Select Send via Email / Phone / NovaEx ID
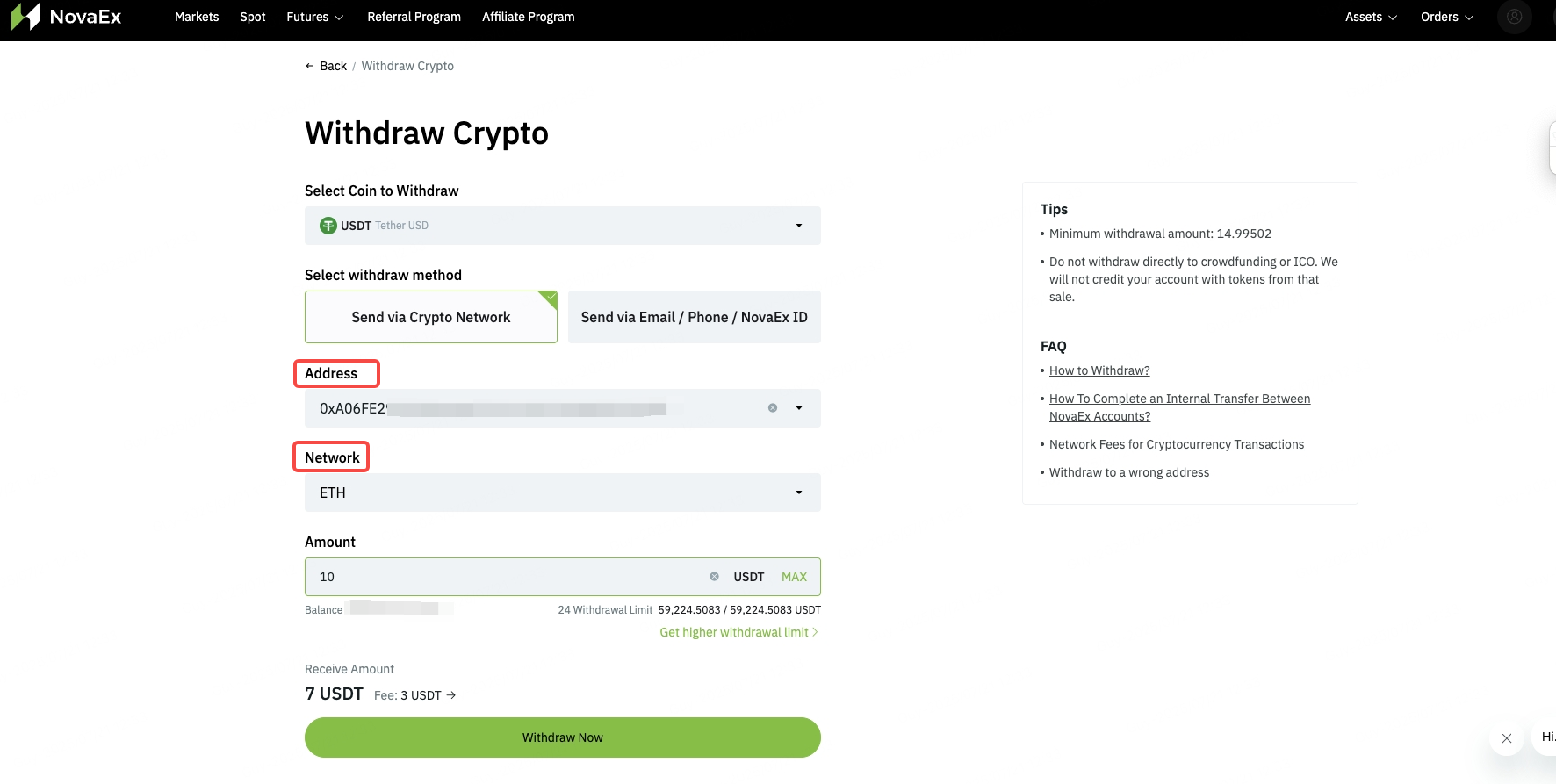The width and height of the screenshot is (1556, 784). pyautogui.click(x=694, y=317)
